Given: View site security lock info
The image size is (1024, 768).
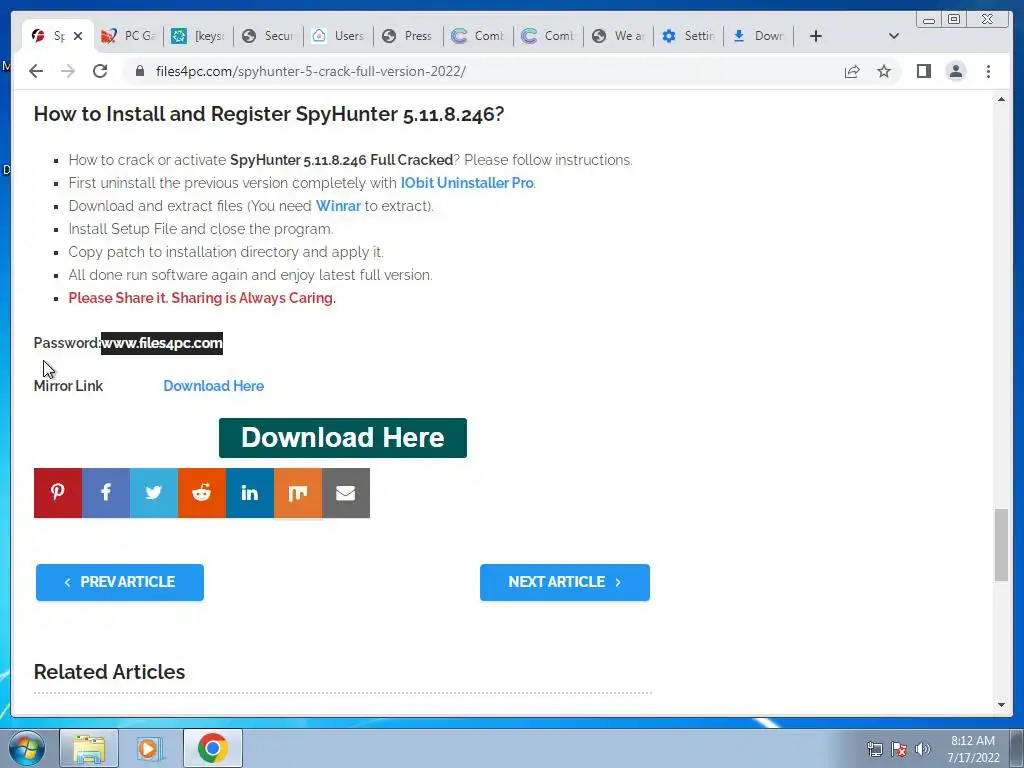Looking at the screenshot, I should point(139,71).
